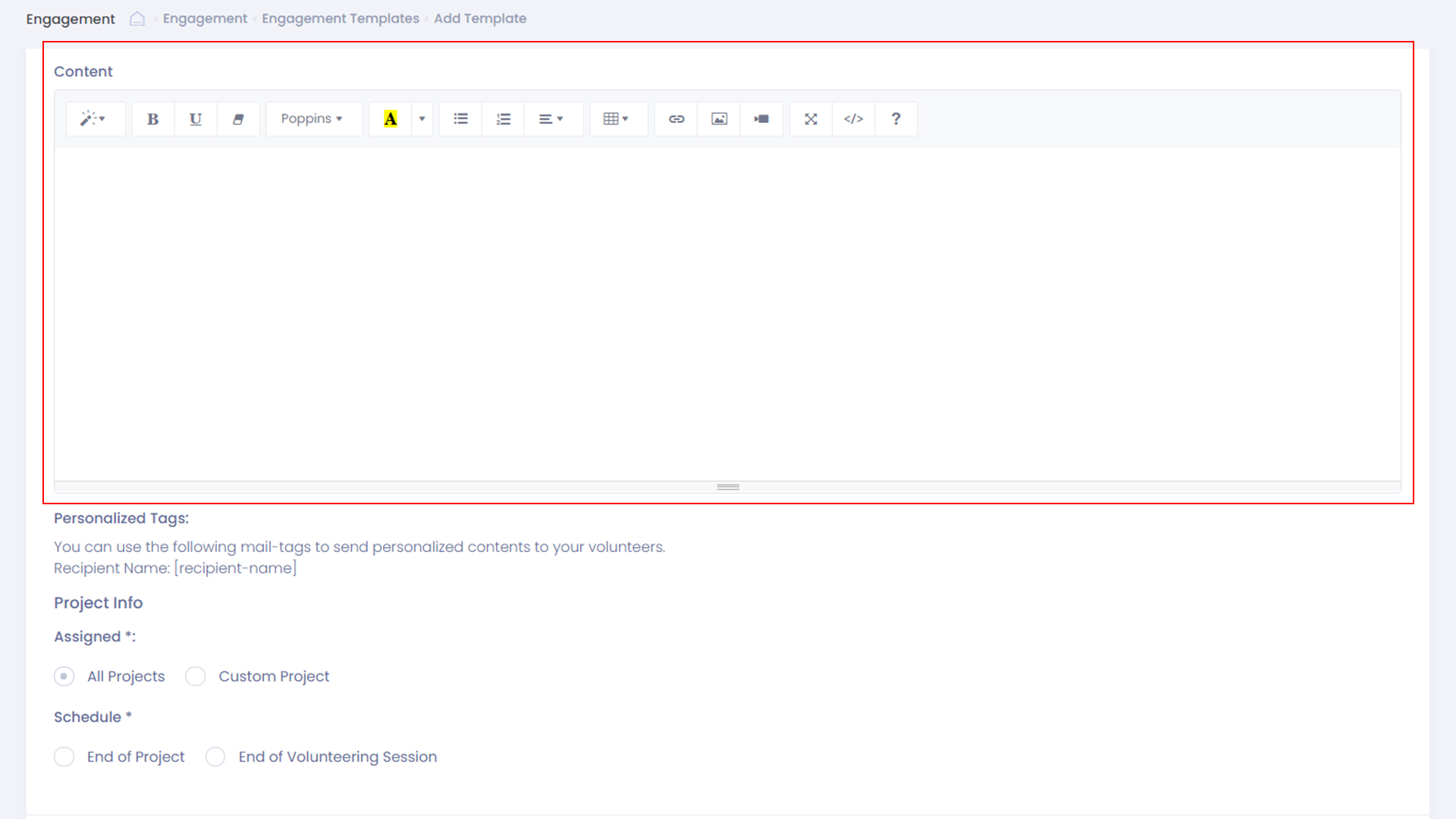Choose End of Volunteering Session option
This screenshot has height=819, width=1456.
[x=215, y=757]
